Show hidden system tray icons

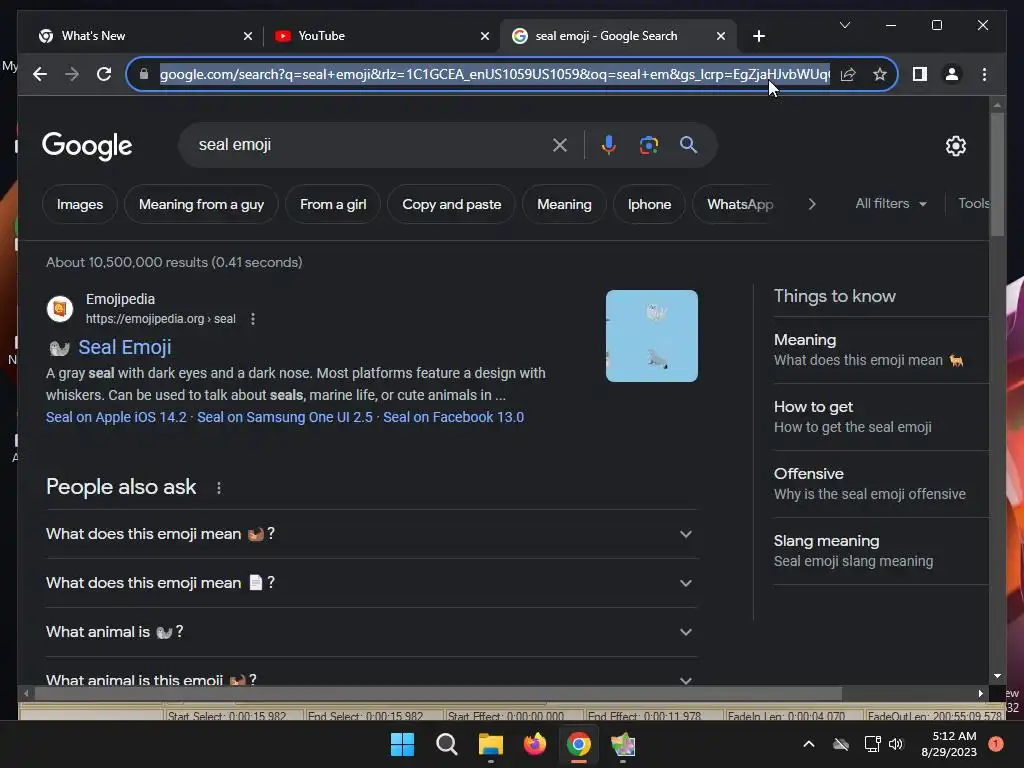808,744
